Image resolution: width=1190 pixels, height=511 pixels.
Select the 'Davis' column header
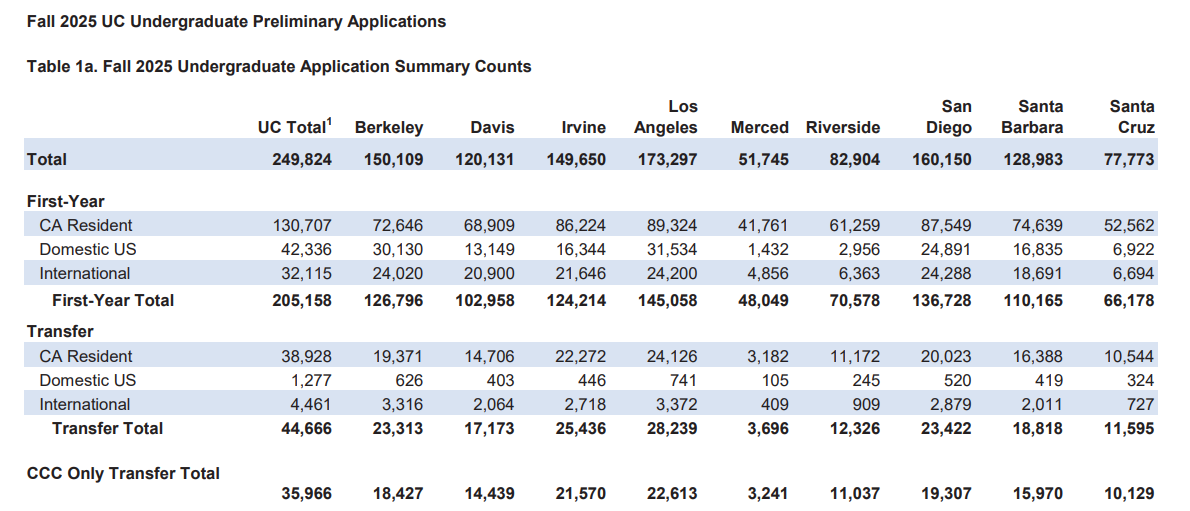coord(492,128)
